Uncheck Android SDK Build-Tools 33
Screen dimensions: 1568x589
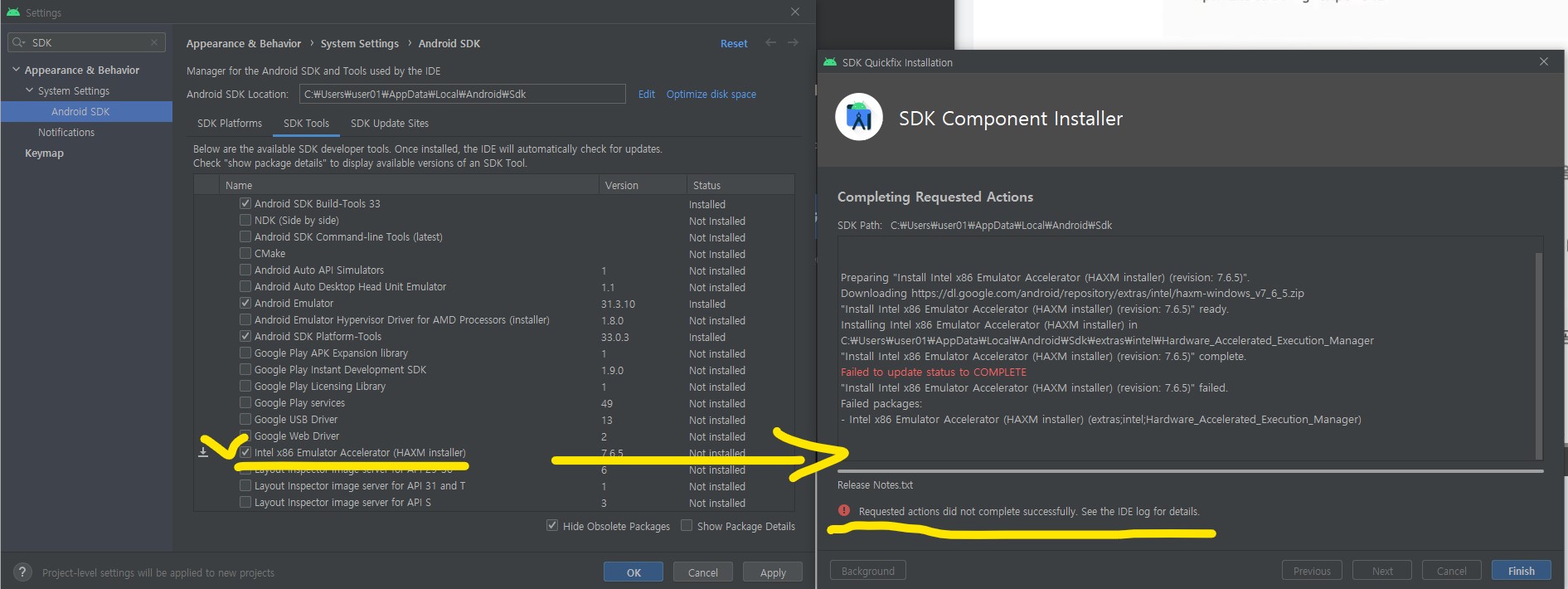(x=245, y=203)
